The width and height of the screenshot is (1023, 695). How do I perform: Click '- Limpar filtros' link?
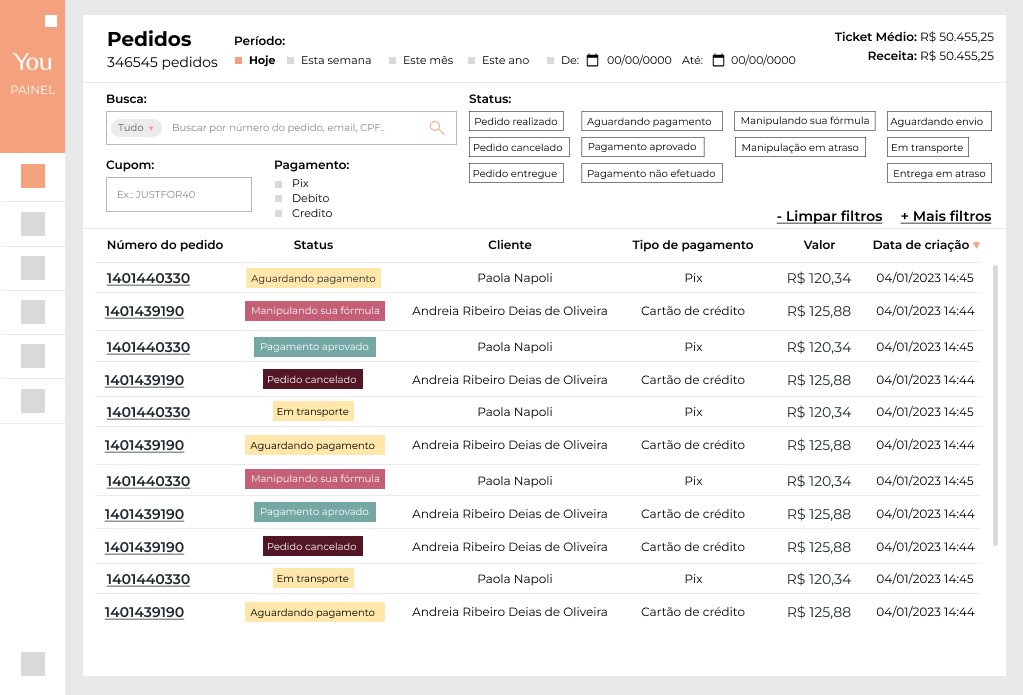click(x=829, y=216)
